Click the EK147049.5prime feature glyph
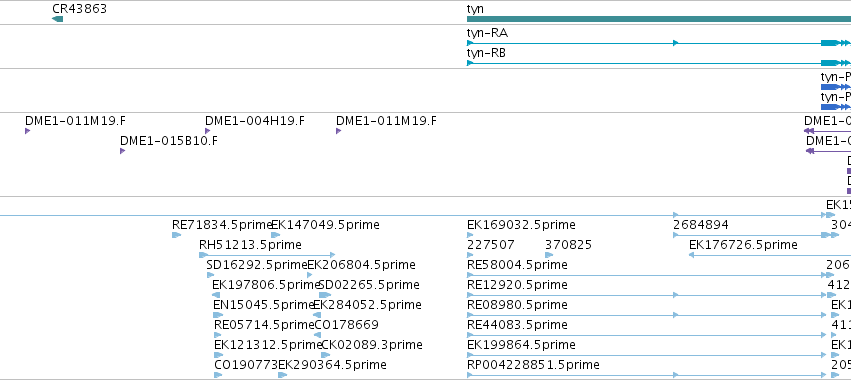This screenshot has width=851, height=380. point(275,235)
